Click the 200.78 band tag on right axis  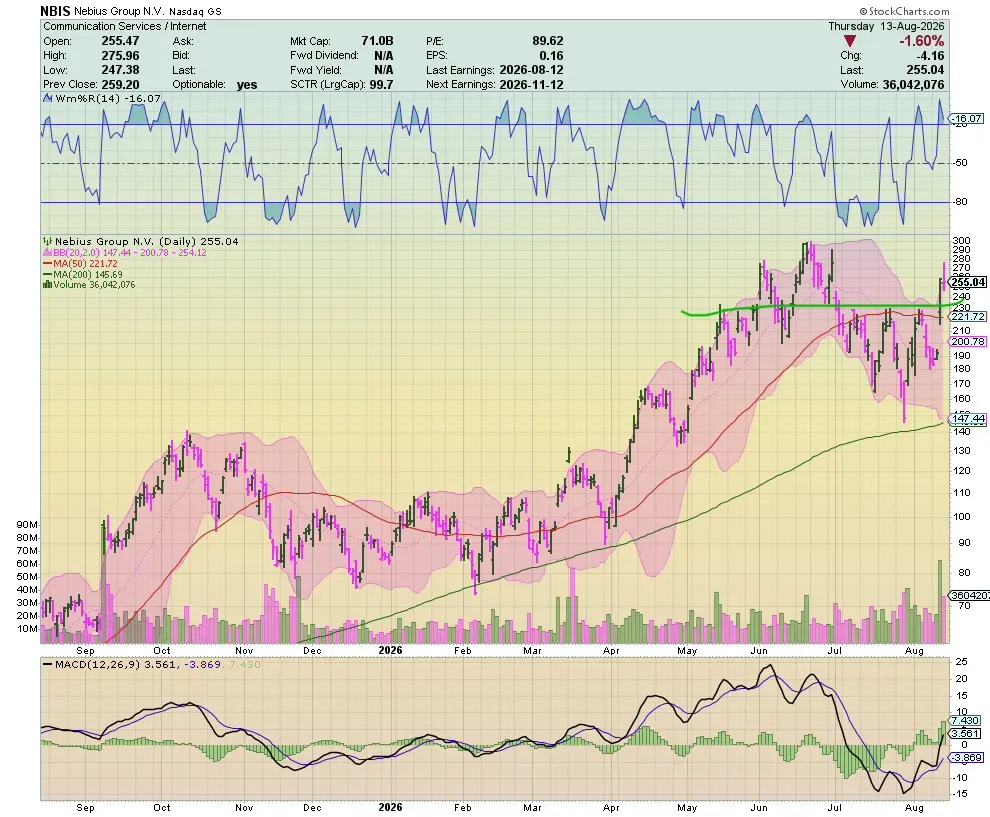(x=968, y=342)
